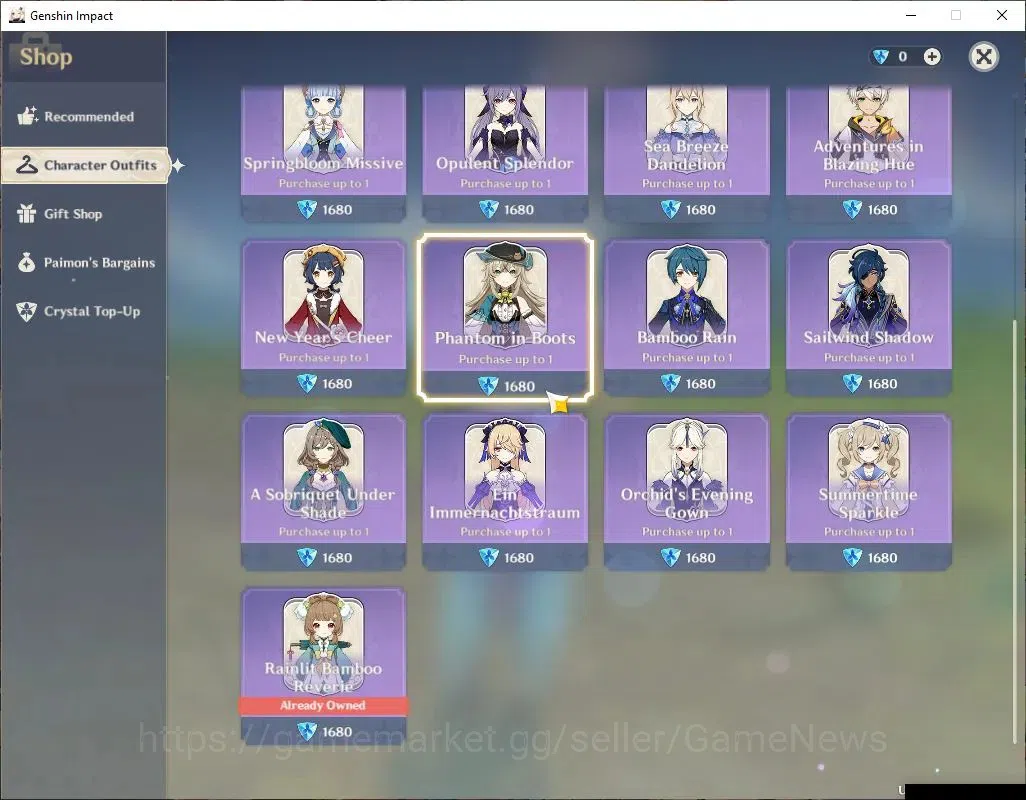Select the Sea Breeze Dandelion outfit

pyautogui.click(x=686, y=153)
